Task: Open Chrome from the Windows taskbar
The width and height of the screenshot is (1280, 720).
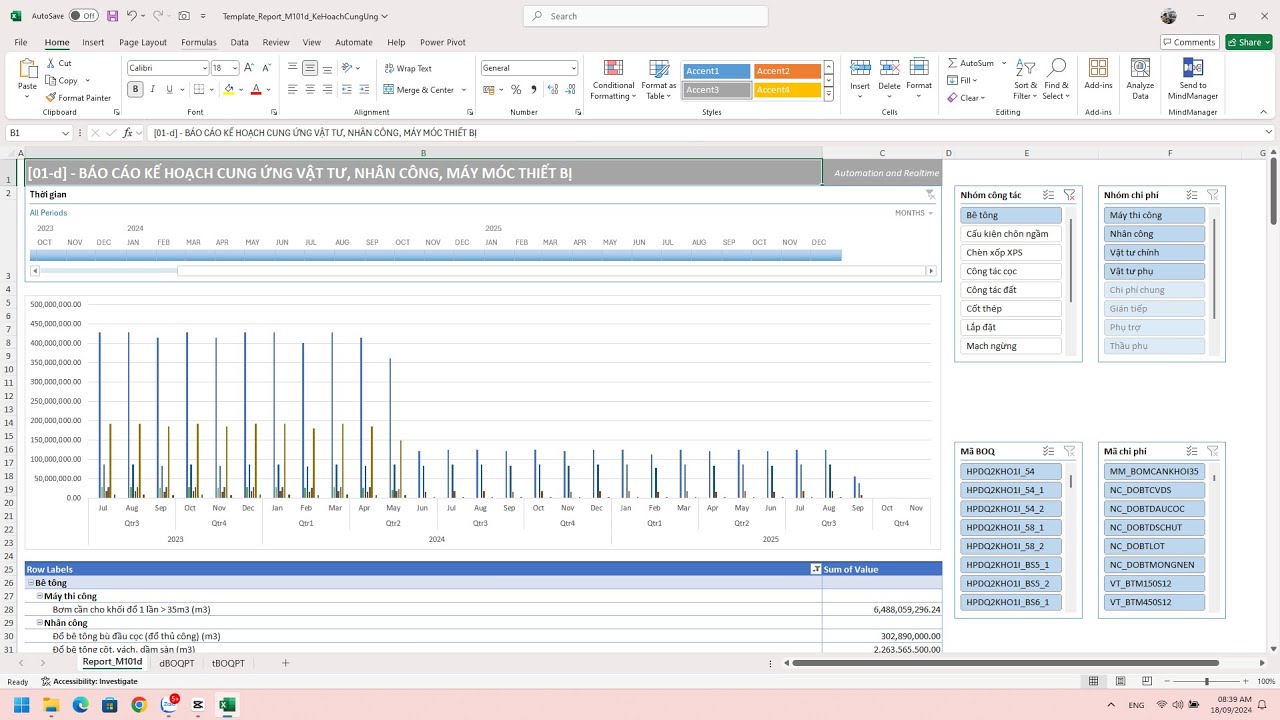Action: [x=139, y=705]
